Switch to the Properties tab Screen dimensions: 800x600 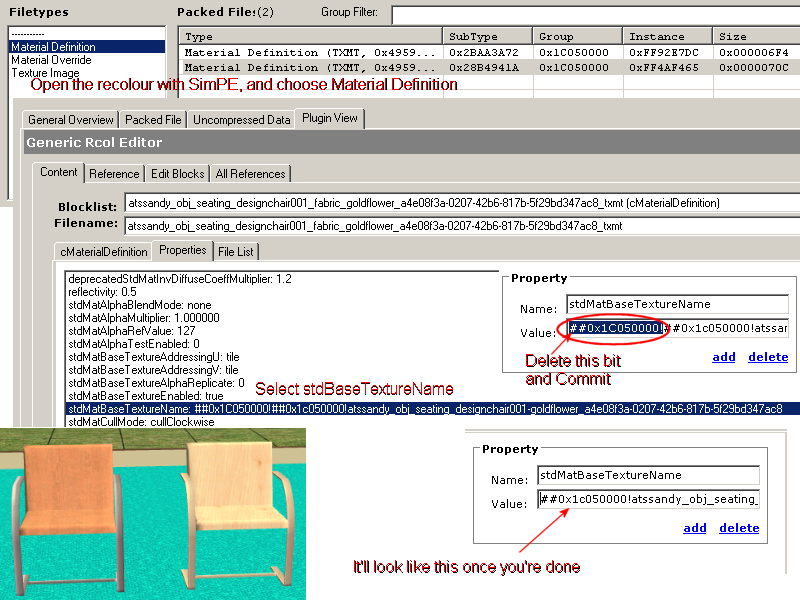point(183,250)
